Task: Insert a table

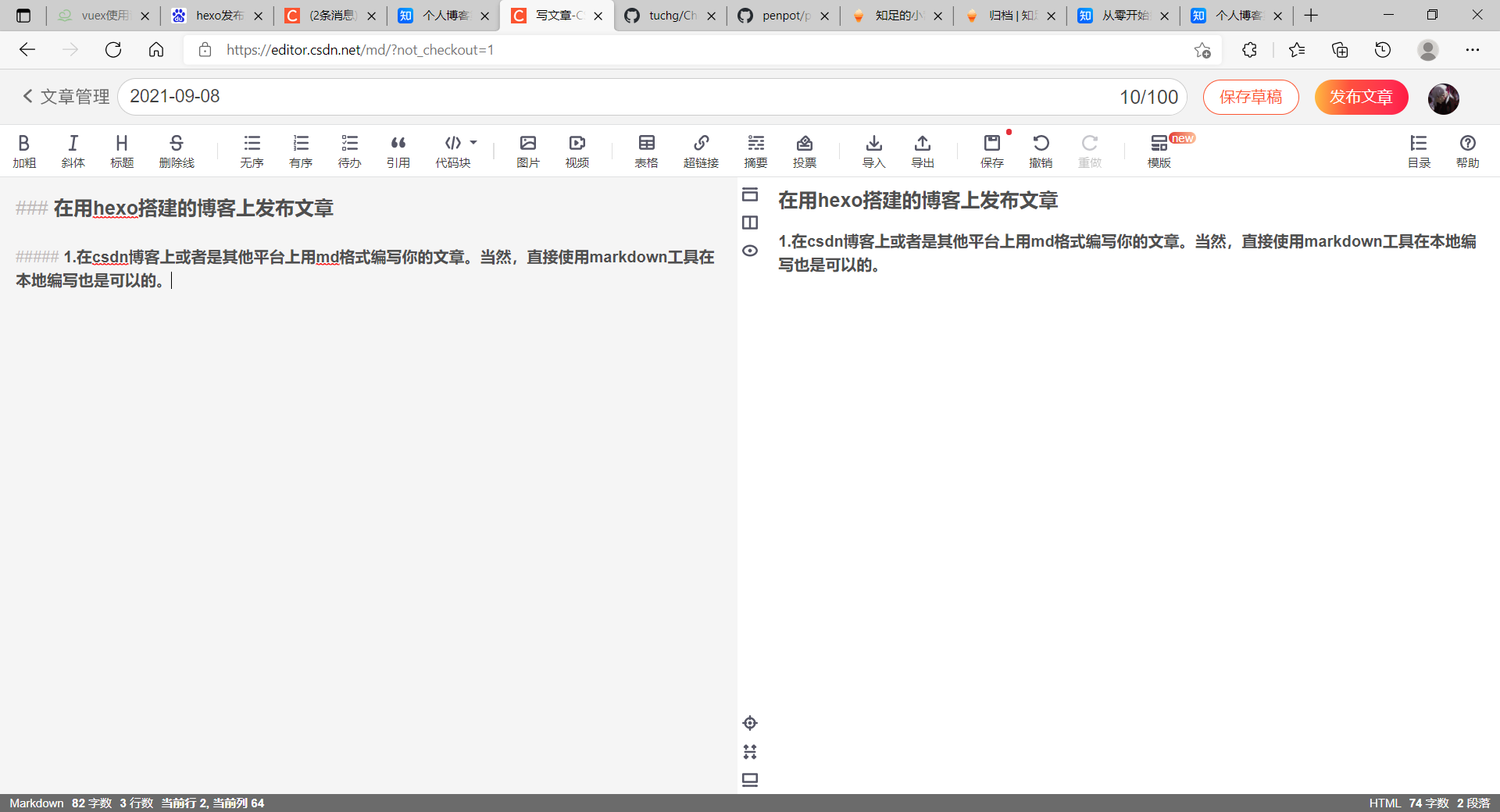Action: tap(646, 150)
